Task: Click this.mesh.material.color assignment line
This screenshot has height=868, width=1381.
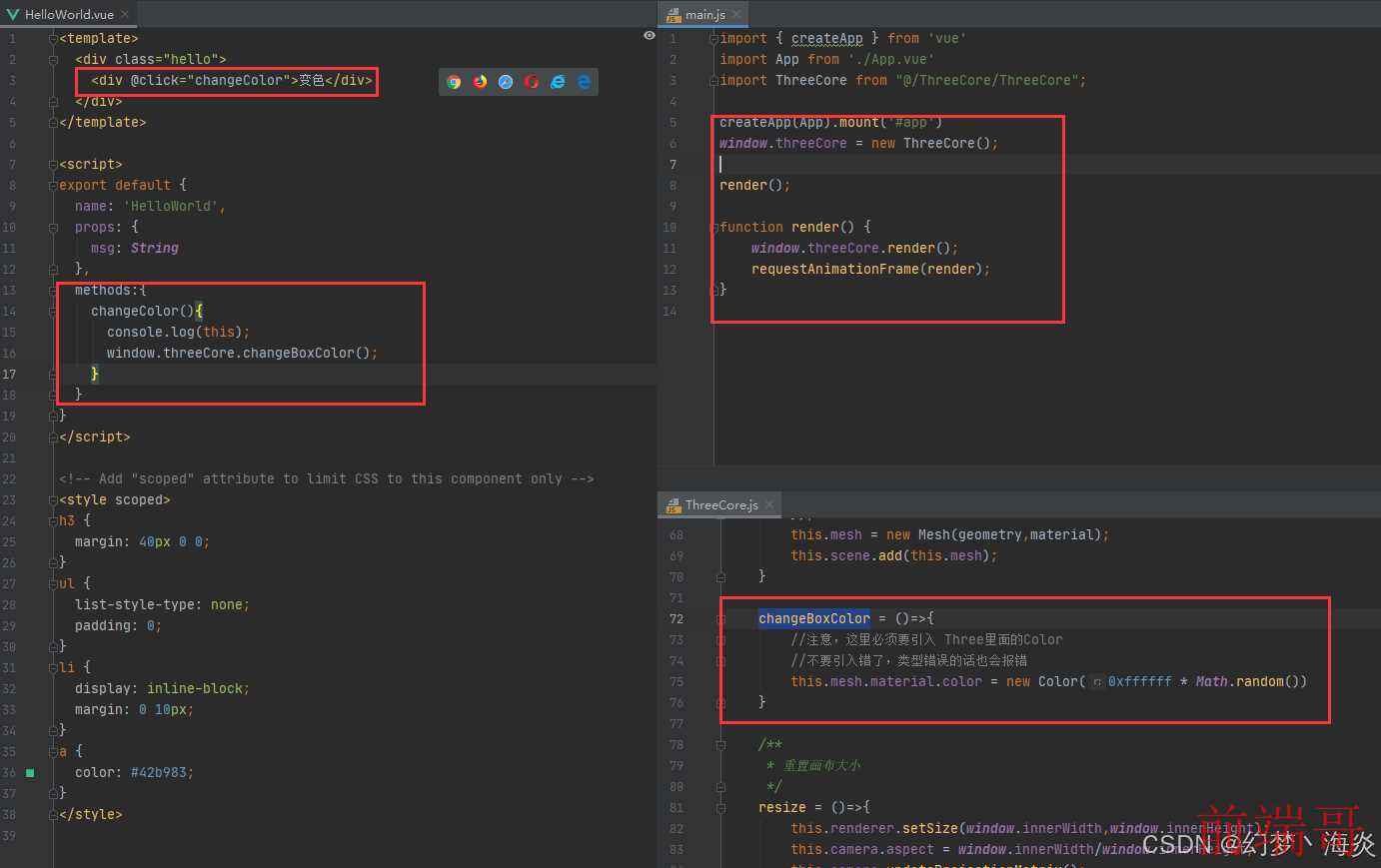Action: [1049, 681]
